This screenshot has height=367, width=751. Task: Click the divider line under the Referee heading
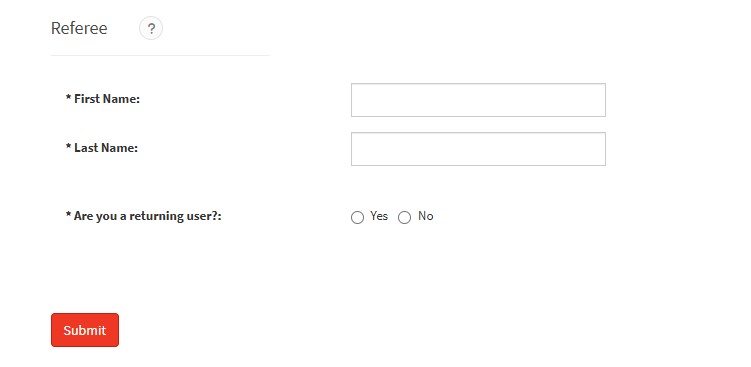click(160, 56)
